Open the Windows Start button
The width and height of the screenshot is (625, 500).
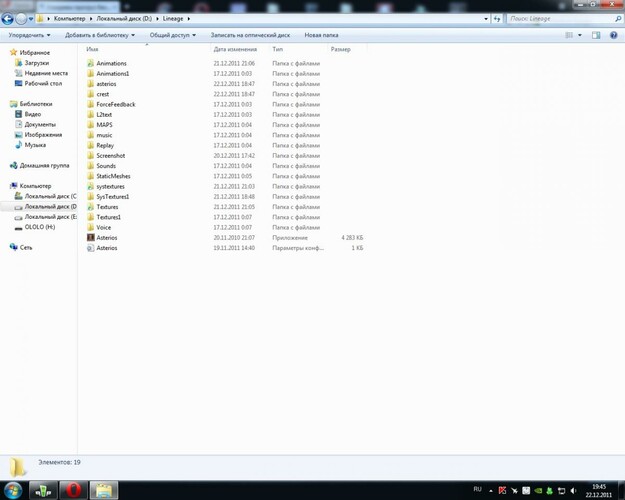[13, 490]
